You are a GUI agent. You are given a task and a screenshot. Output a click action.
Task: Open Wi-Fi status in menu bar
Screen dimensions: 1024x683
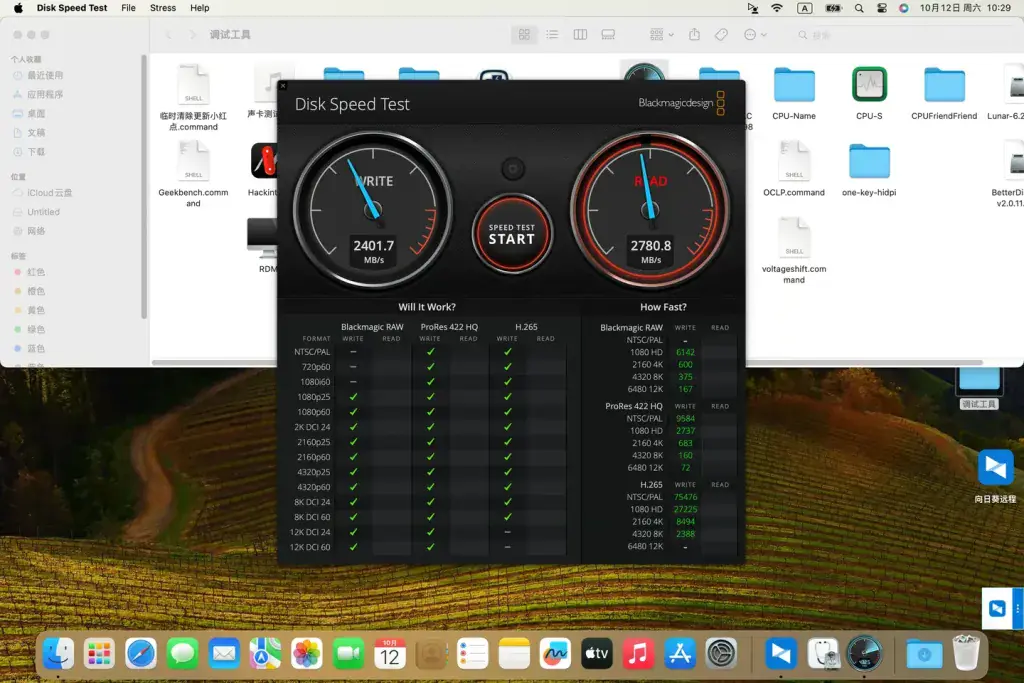pos(776,8)
